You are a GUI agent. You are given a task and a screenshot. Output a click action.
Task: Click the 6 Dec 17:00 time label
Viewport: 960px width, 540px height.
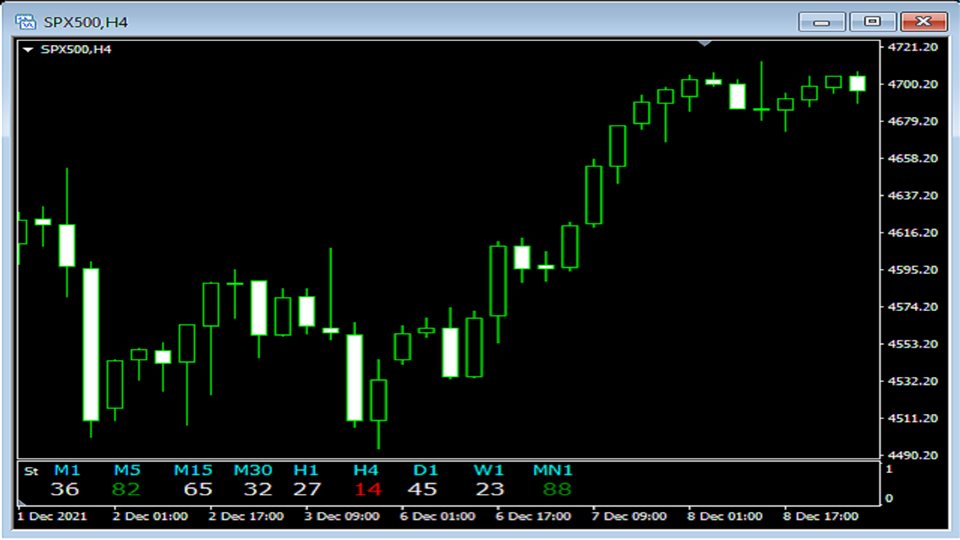[533, 516]
